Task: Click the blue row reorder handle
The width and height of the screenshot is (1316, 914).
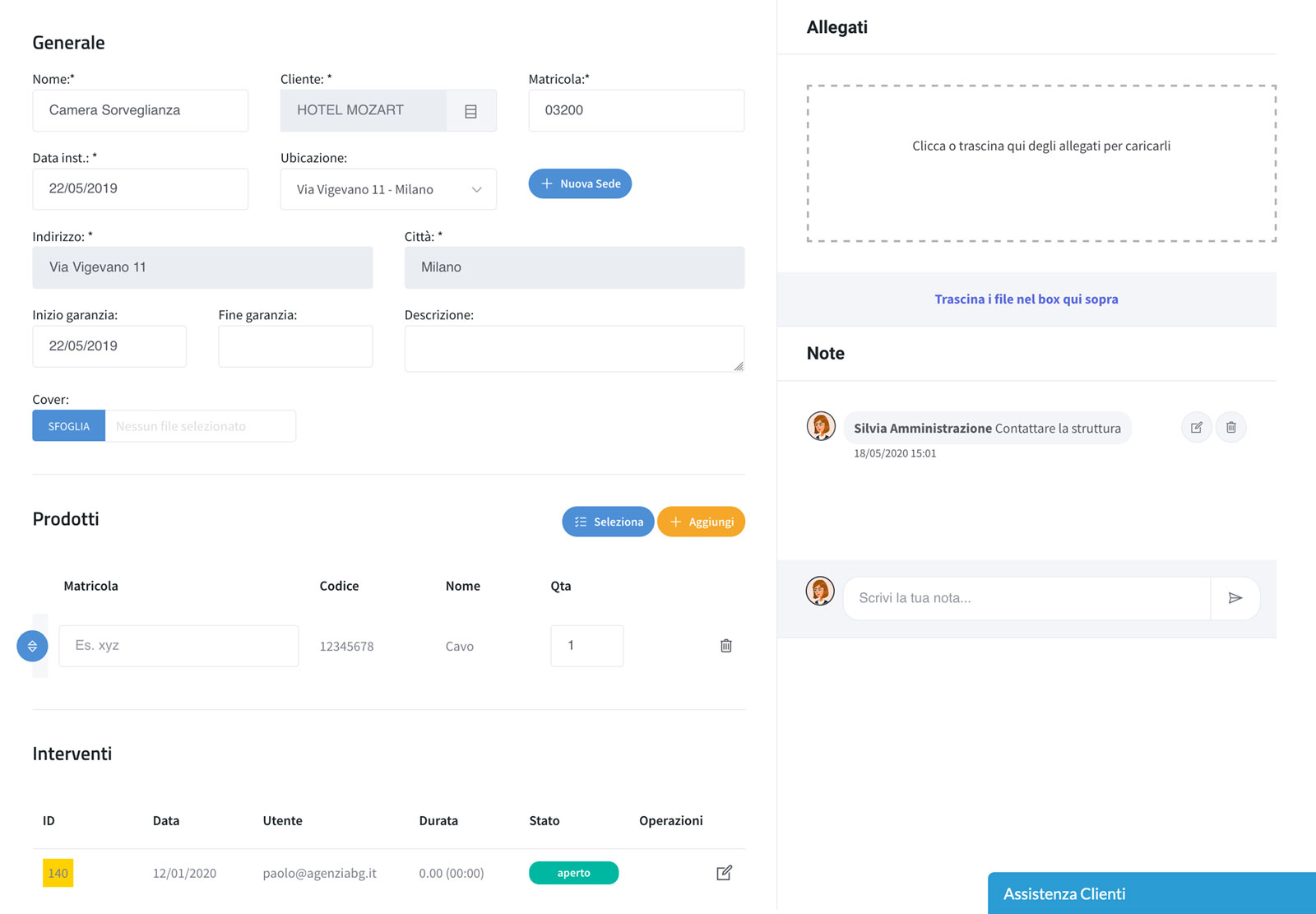Action: [x=32, y=646]
